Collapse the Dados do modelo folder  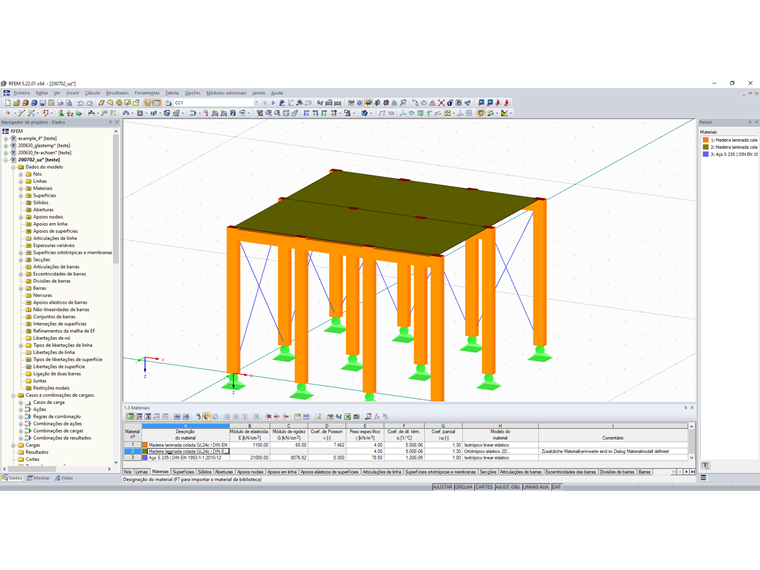coord(14,167)
